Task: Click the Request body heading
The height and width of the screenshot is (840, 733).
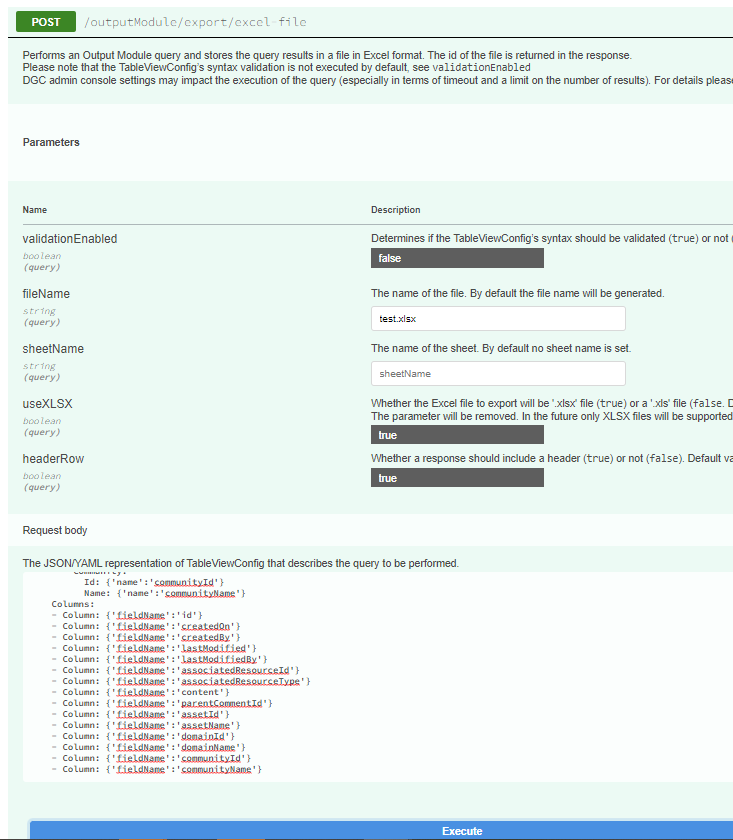Action: (55, 530)
